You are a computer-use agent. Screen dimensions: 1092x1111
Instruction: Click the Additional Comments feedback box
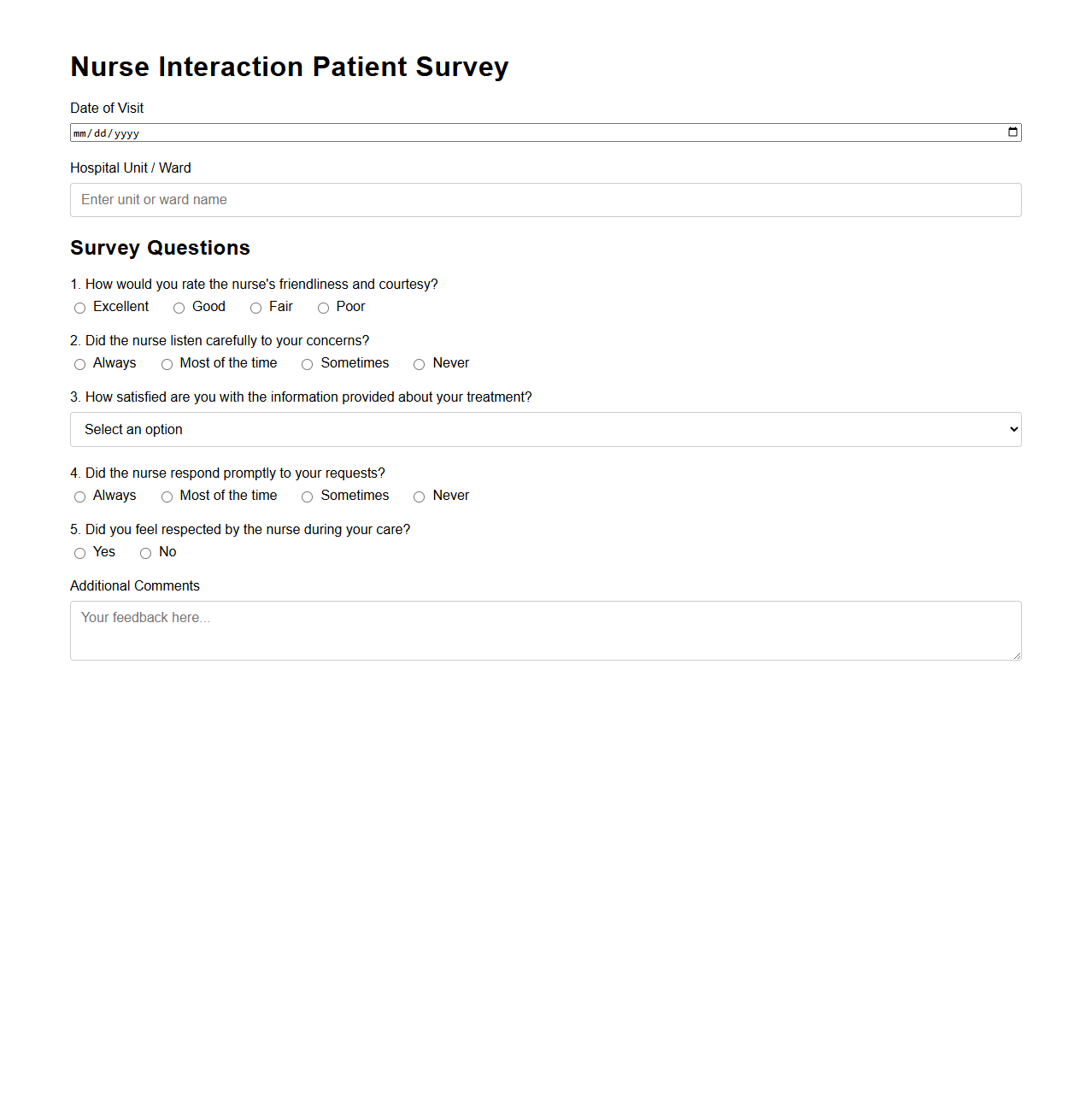point(546,630)
